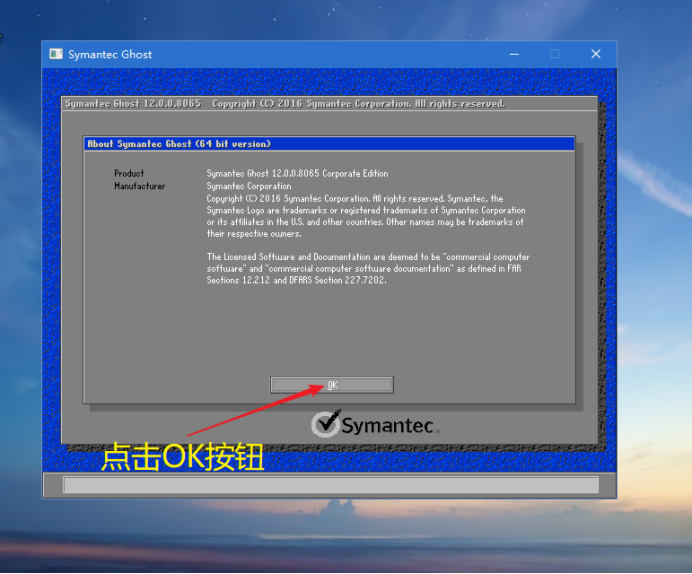The width and height of the screenshot is (692, 574).
Task: Click the 'Symantec Corporation' manufacturer value
Action: coord(249,186)
